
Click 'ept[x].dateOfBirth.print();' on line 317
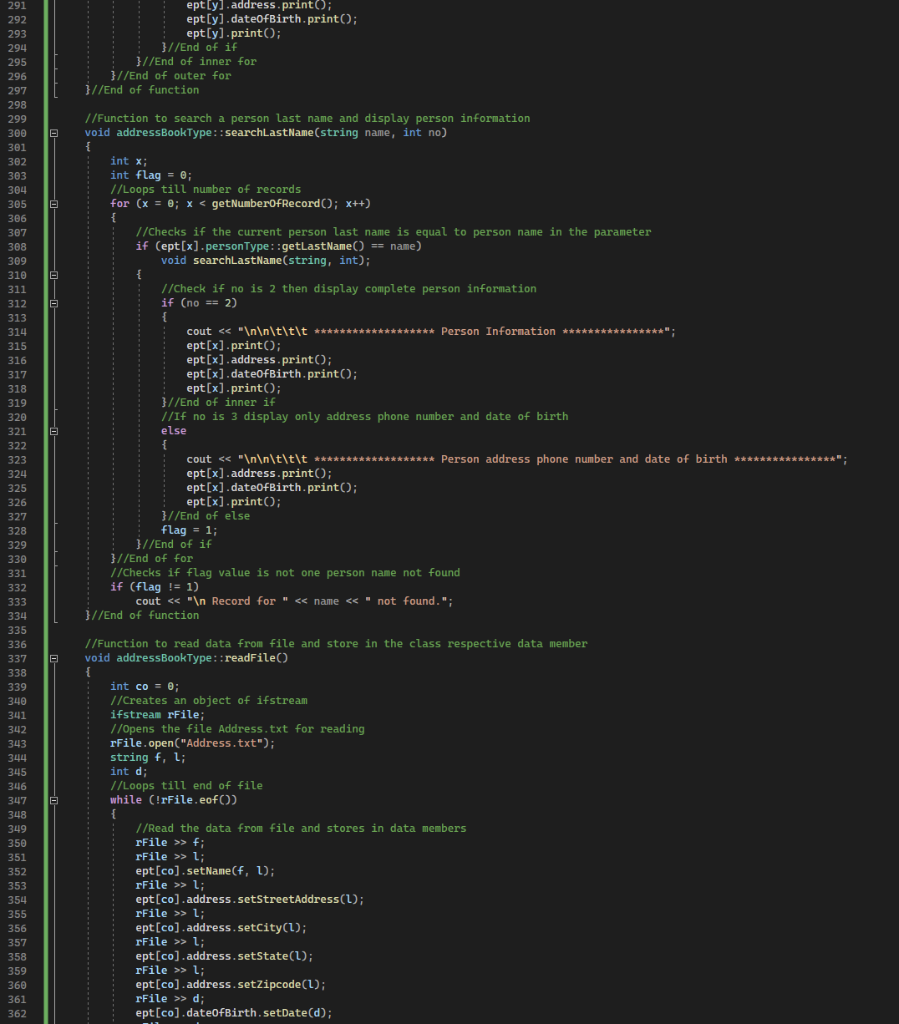(272, 374)
